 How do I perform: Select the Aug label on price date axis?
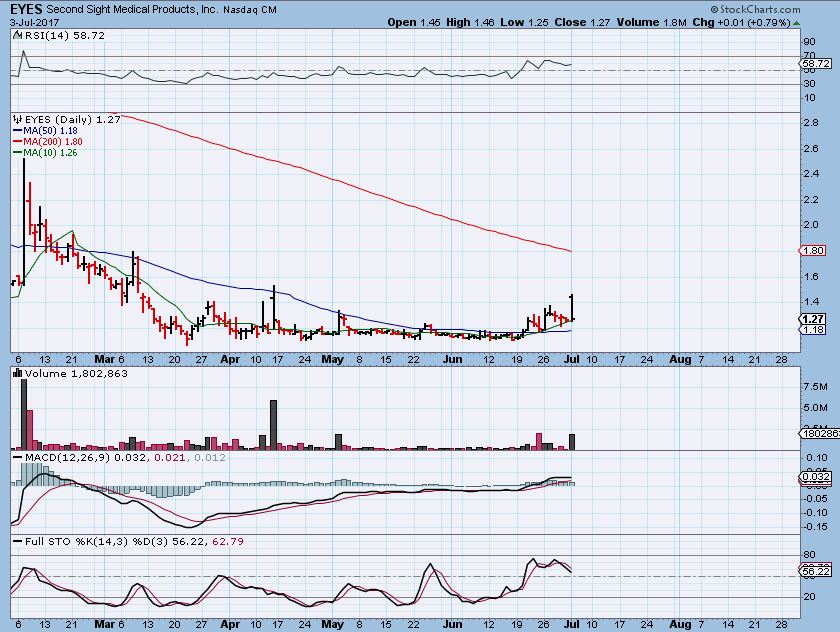[x=680, y=357]
